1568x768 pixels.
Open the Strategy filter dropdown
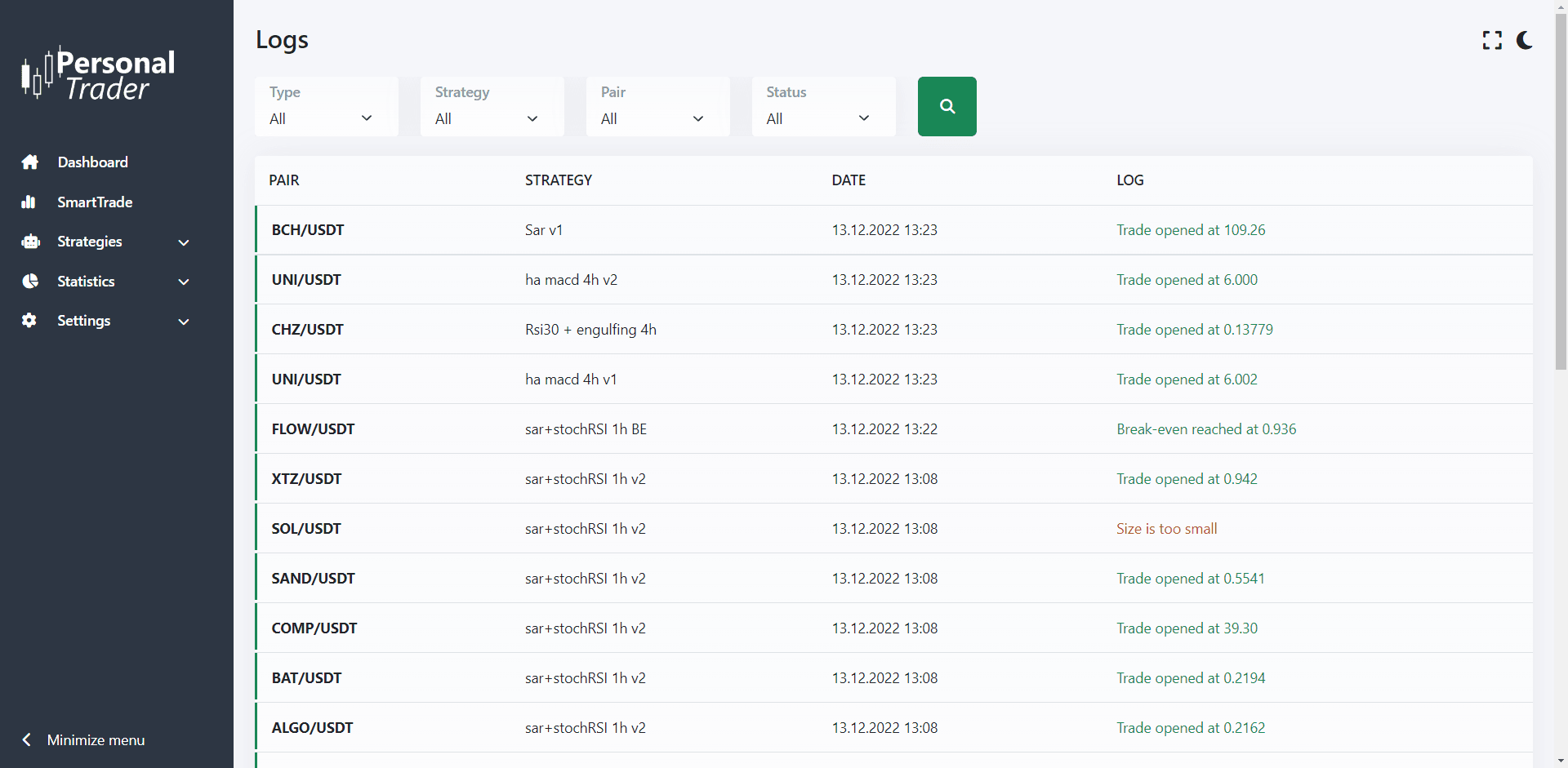point(491,107)
